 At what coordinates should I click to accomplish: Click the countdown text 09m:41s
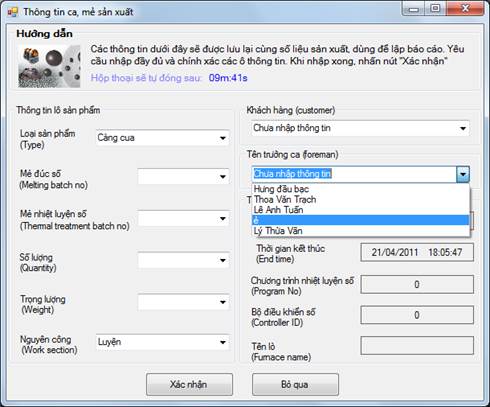point(228,78)
